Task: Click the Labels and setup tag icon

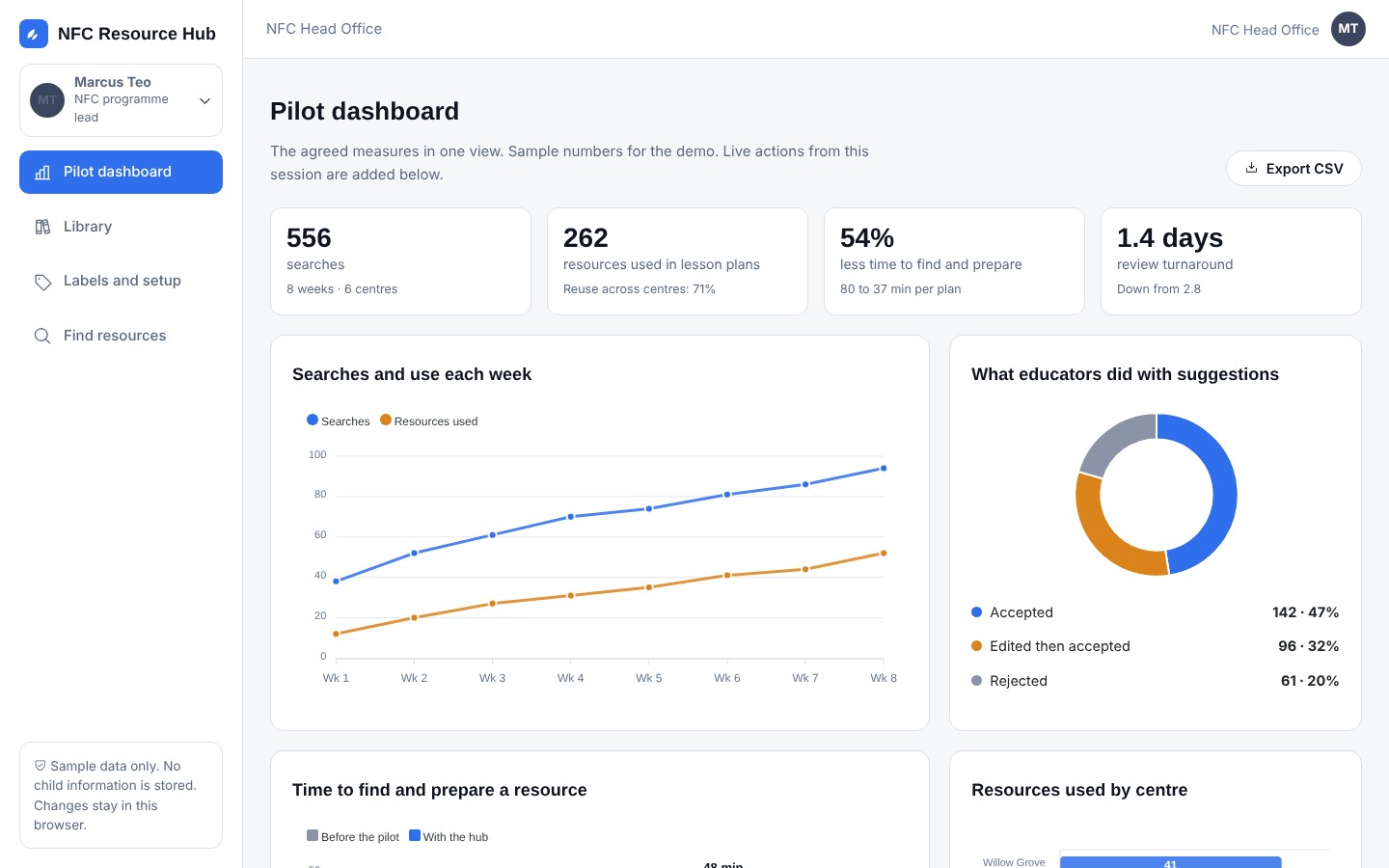Action: tap(42, 282)
